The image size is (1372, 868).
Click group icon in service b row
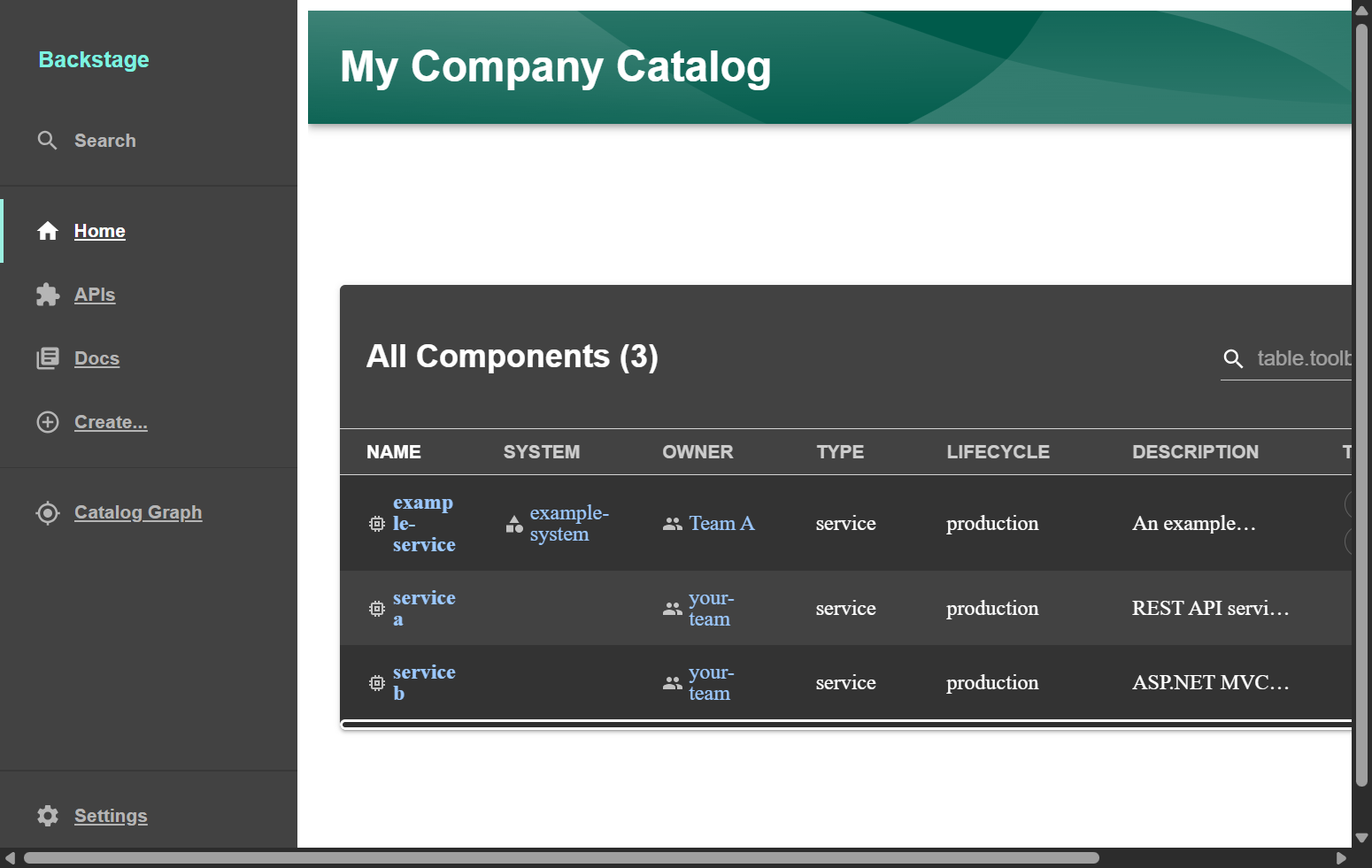673,683
